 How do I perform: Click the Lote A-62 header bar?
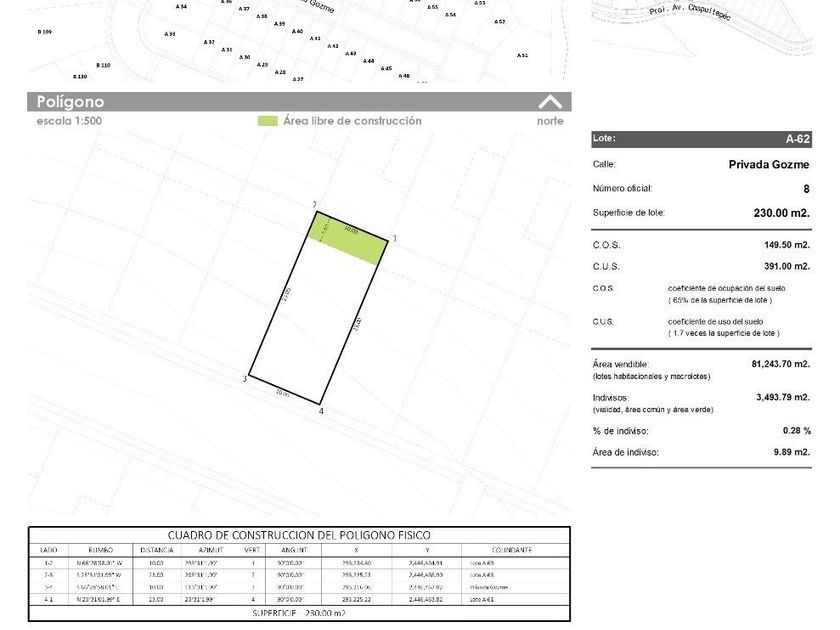coord(701,139)
